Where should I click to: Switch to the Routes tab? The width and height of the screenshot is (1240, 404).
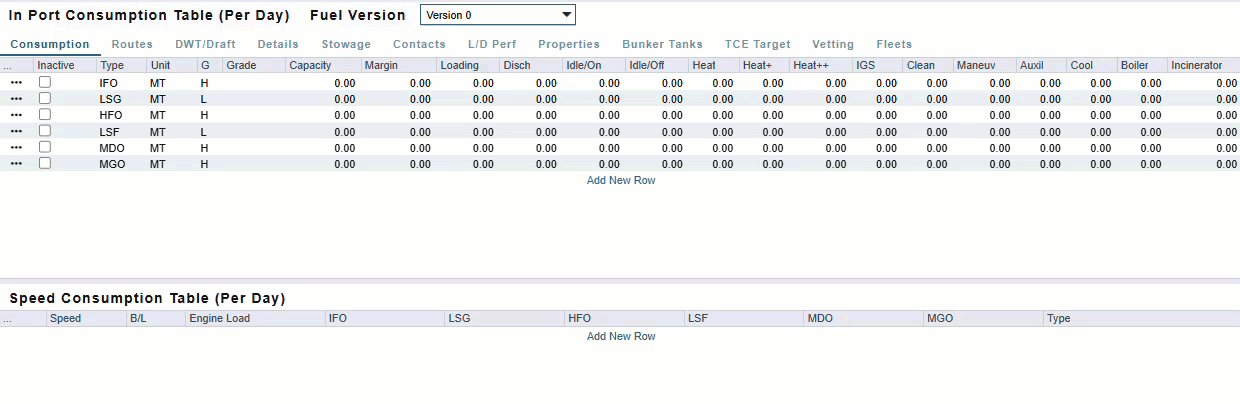tap(132, 44)
